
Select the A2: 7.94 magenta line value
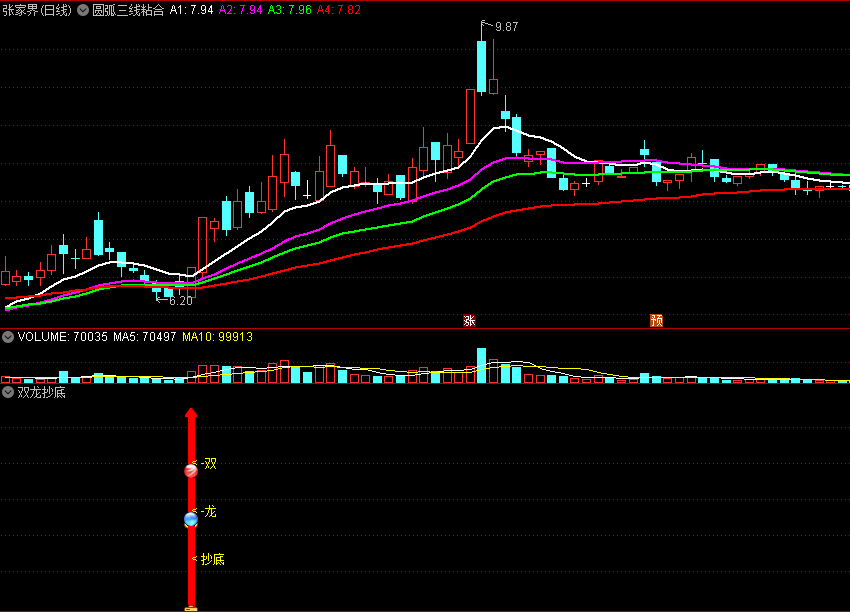pos(240,10)
